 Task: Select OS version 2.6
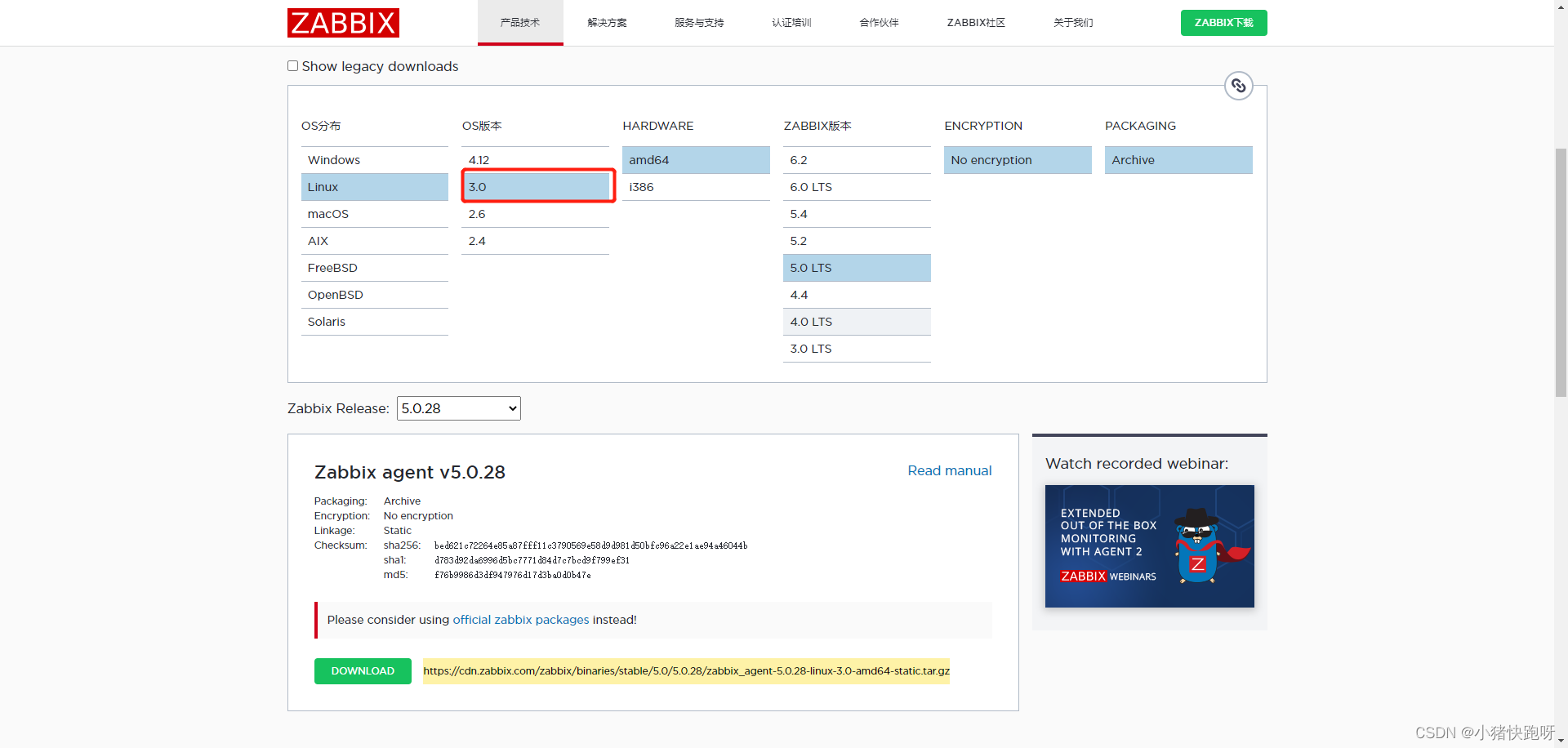[x=477, y=213]
